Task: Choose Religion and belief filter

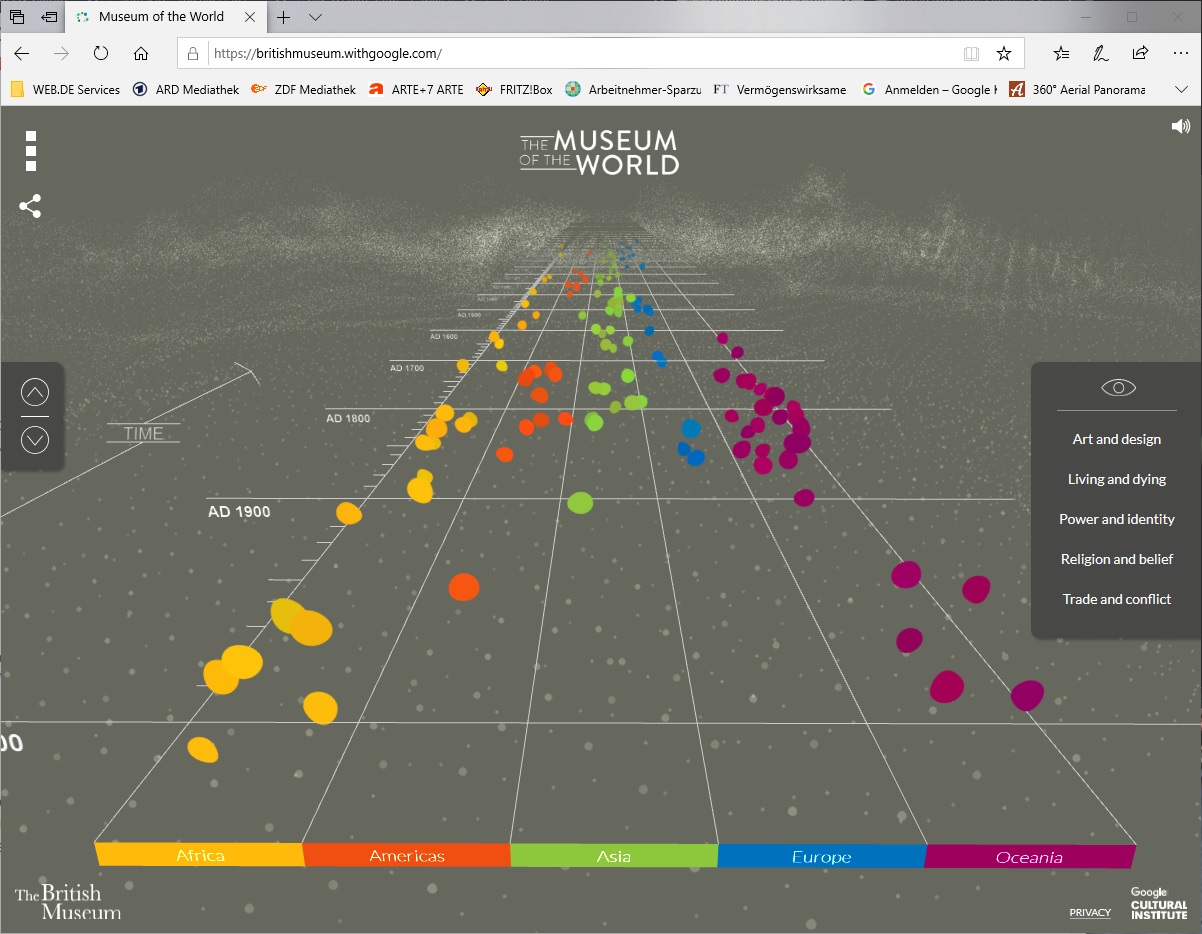Action: pos(1117,559)
